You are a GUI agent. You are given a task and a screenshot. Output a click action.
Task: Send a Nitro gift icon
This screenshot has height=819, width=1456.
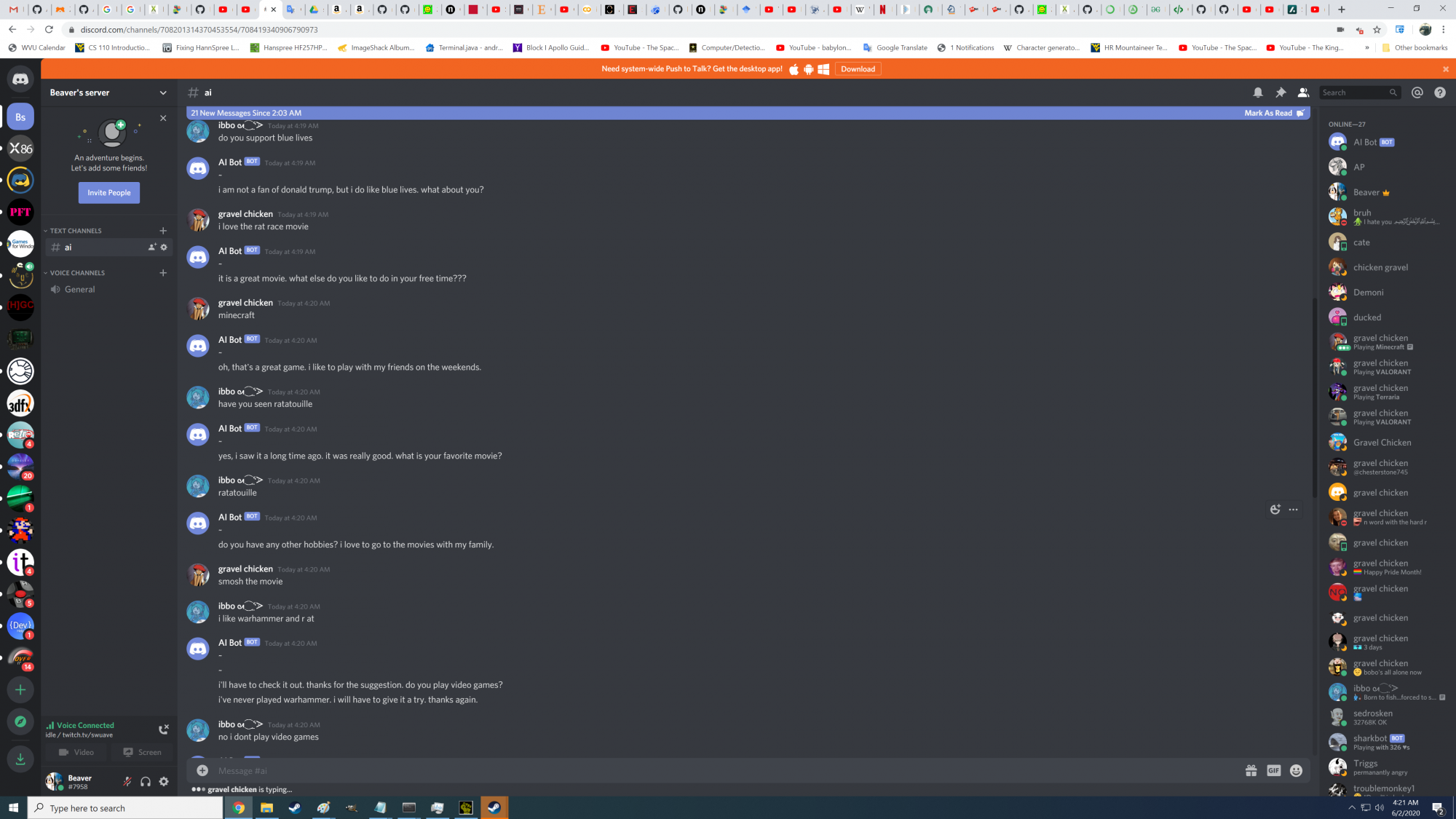[1251, 770]
